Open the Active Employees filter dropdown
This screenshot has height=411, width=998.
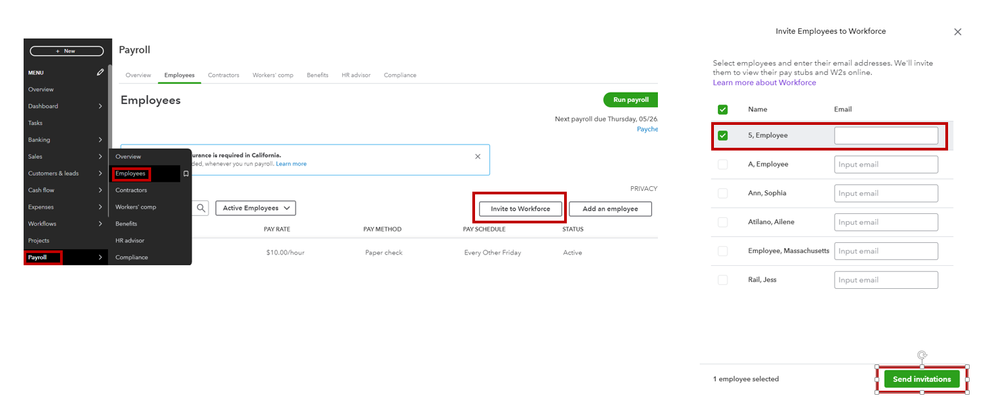(x=255, y=208)
